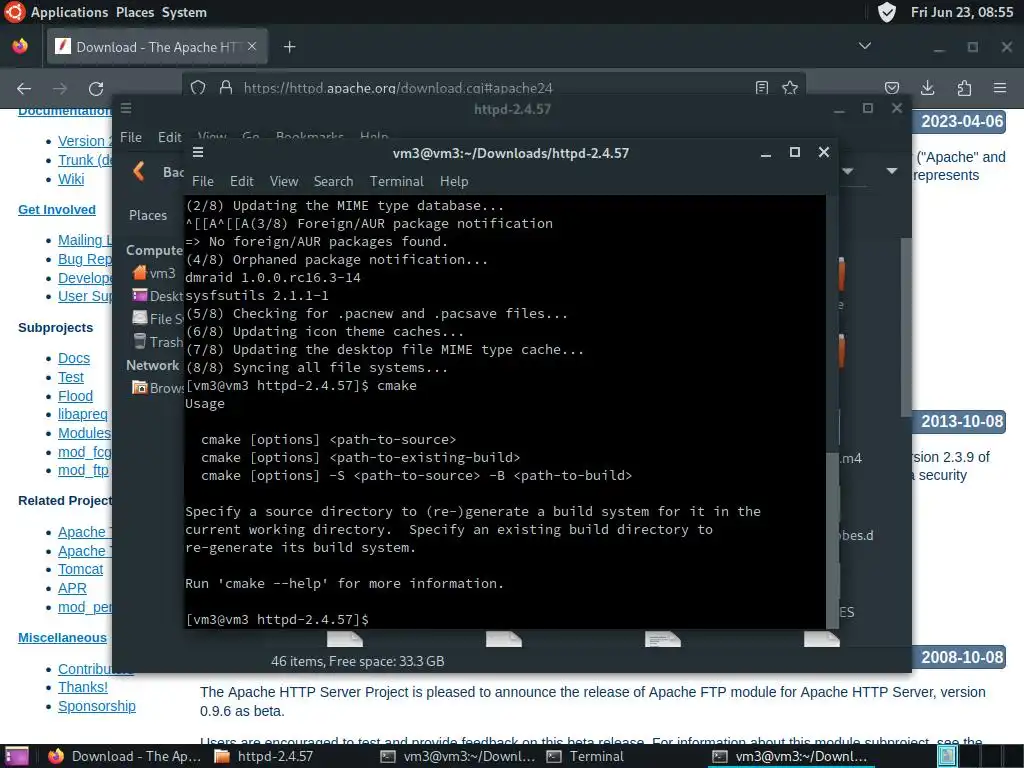The image size is (1024, 768).
Task: Open Trash in file manager sidebar
Action: tap(158, 342)
